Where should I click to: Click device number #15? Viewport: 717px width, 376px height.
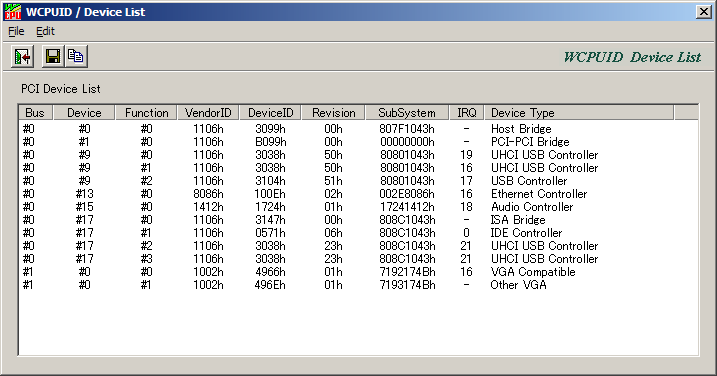pos(84,207)
